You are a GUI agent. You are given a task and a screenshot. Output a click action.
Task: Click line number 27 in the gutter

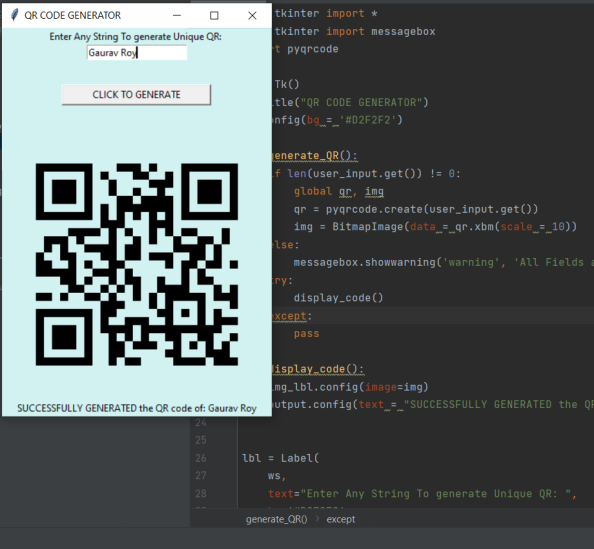(201, 475)
